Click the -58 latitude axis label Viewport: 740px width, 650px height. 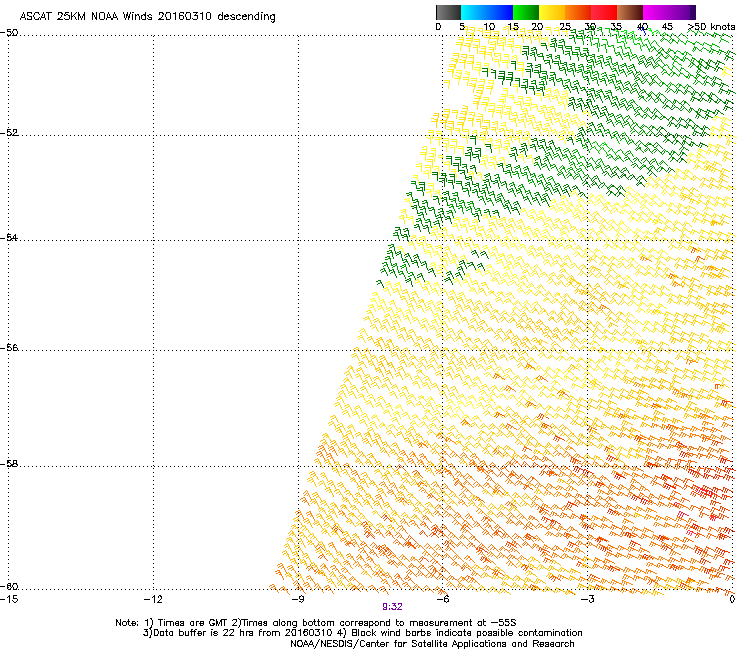(x=9, y=464)
